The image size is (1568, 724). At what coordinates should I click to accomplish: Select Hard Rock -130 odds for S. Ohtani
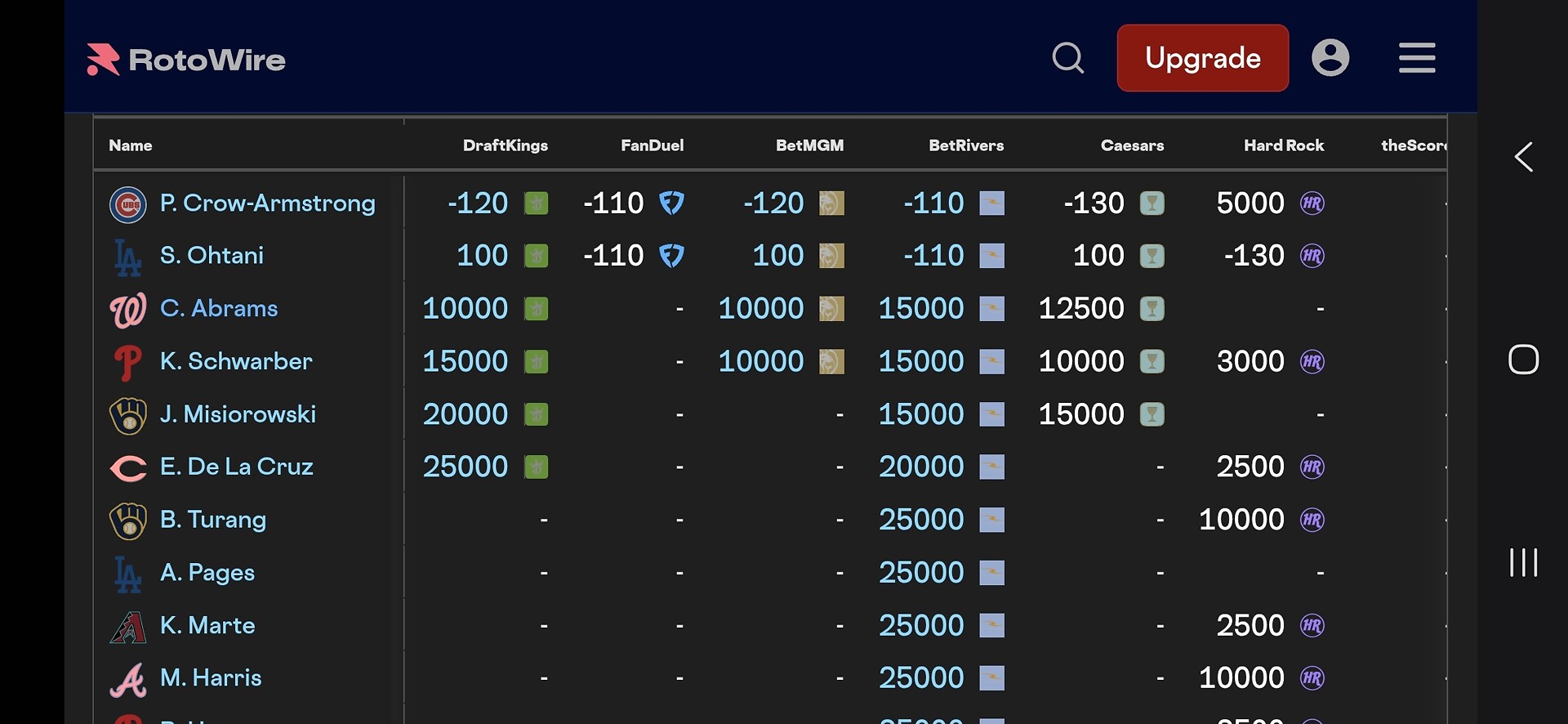1254,256
